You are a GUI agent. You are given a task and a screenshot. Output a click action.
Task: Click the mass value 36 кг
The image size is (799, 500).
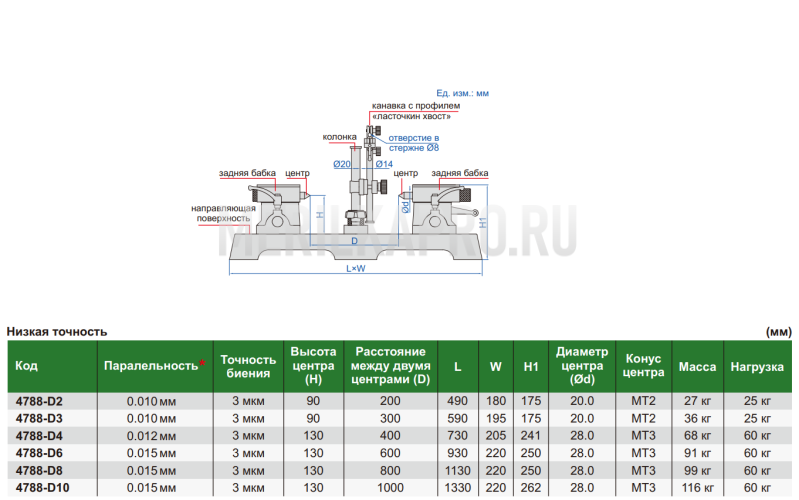tap(698, 418)
